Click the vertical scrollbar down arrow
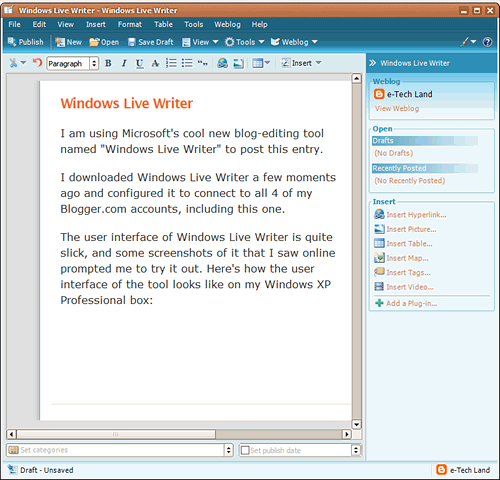Screen dimensions: 500x480 [357, 424]
